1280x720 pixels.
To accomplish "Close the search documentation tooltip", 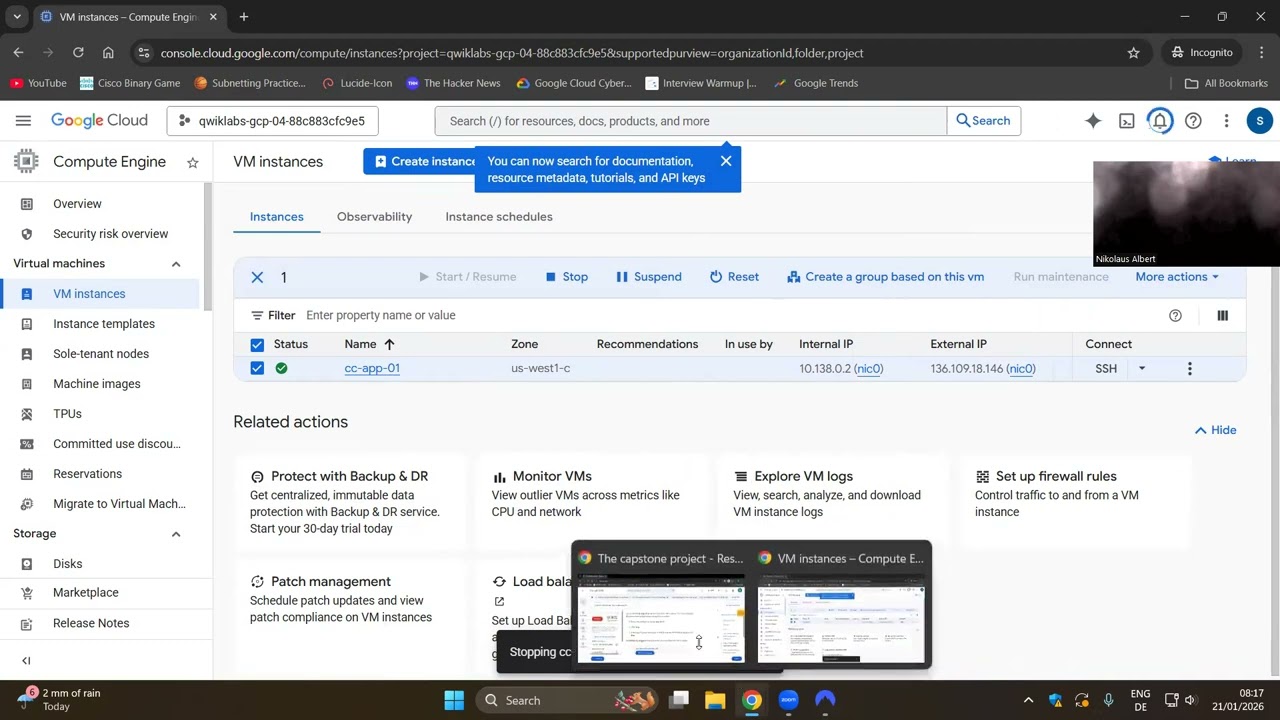I will click(726, 161).
